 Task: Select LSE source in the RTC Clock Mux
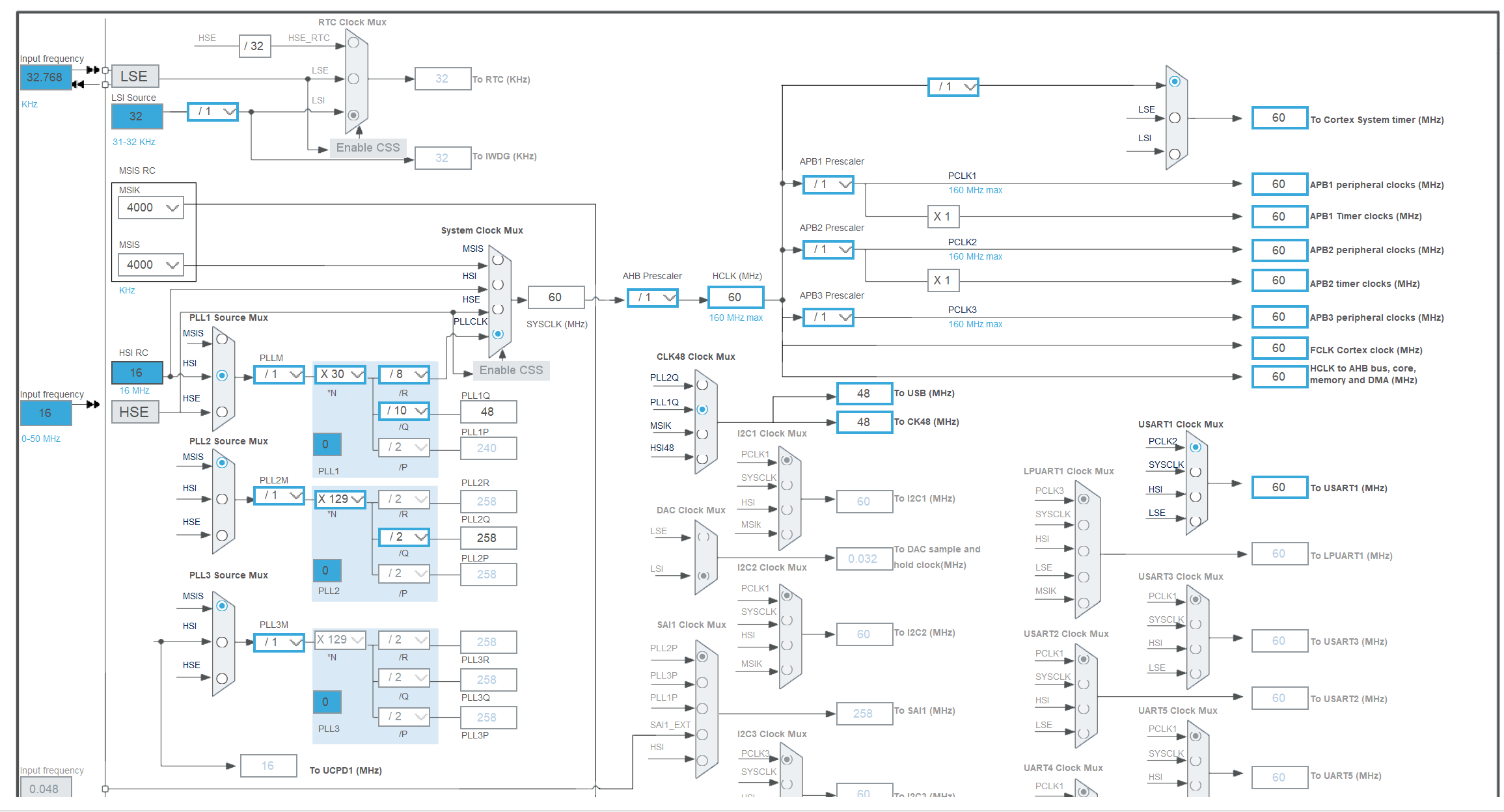(x=353, y=78)
